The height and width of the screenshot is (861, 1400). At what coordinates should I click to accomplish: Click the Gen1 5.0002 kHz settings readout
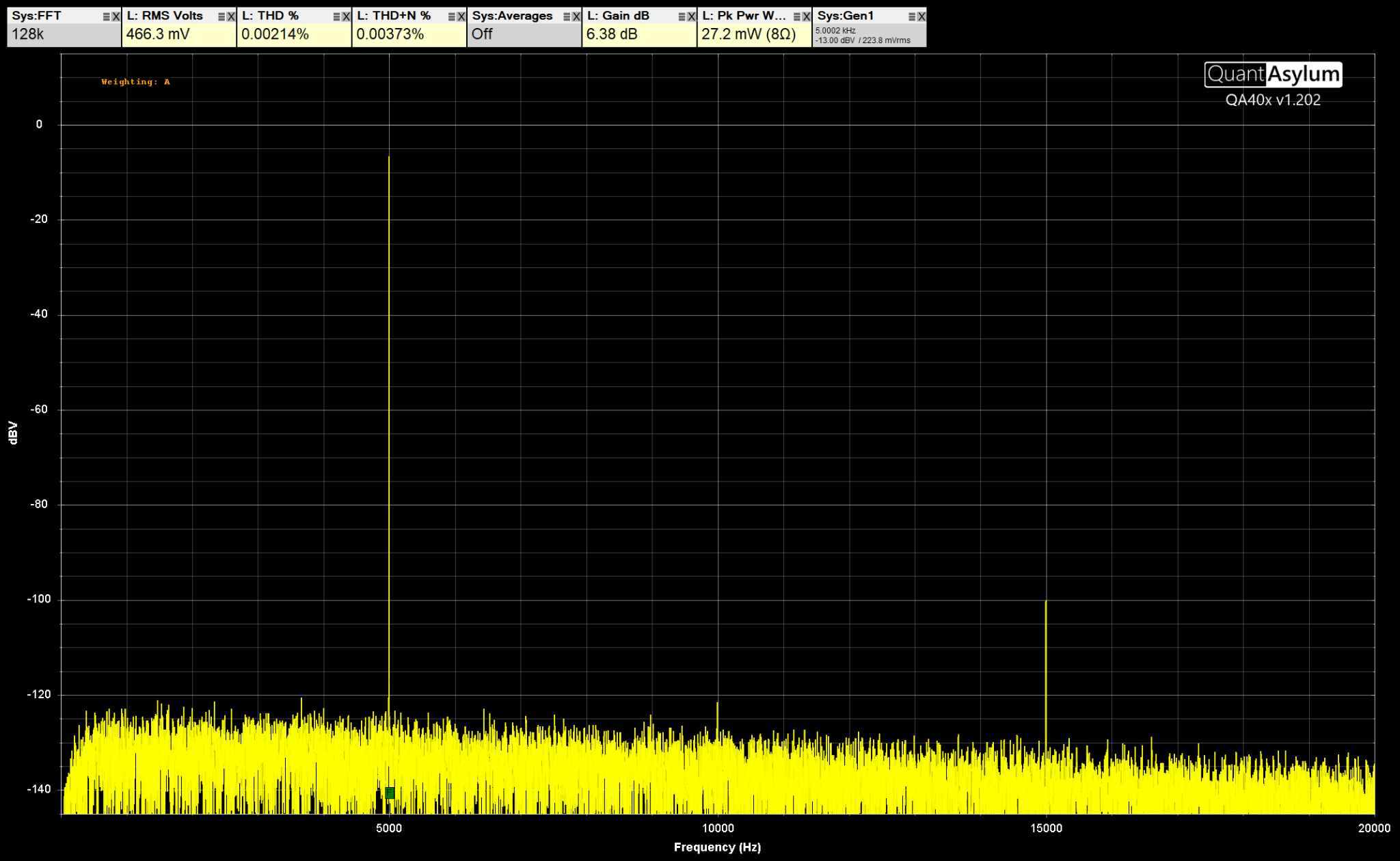(863, 36)
